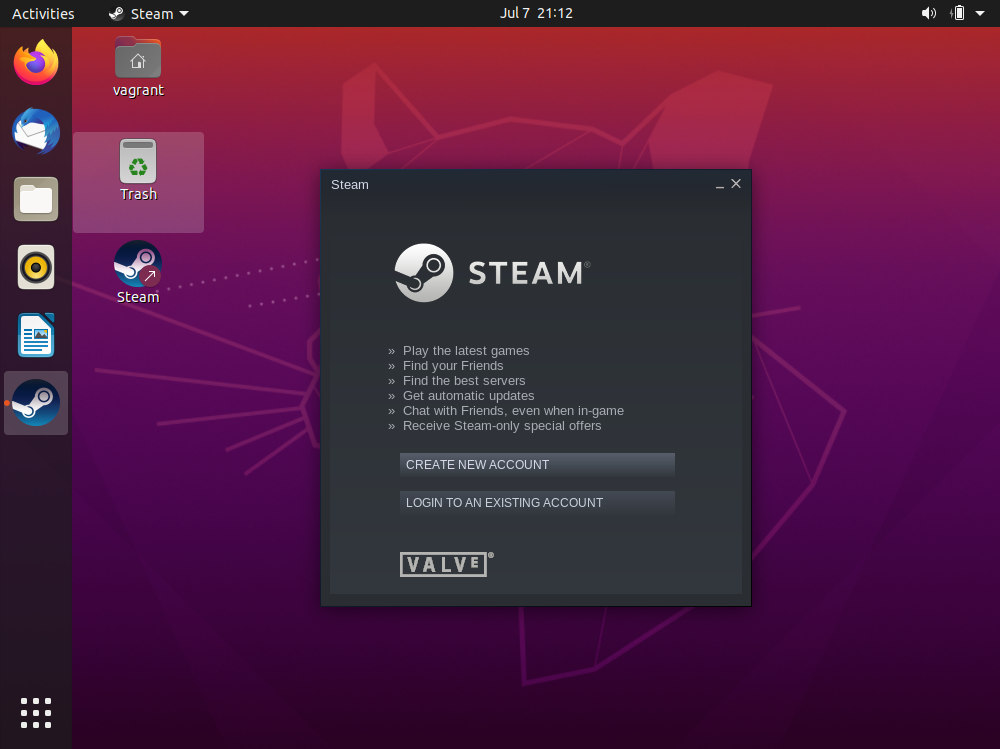This screenshot has height=749, width=1000.
Task: Launch the Thunderbird mail client
Action: (x=35, y=131)
